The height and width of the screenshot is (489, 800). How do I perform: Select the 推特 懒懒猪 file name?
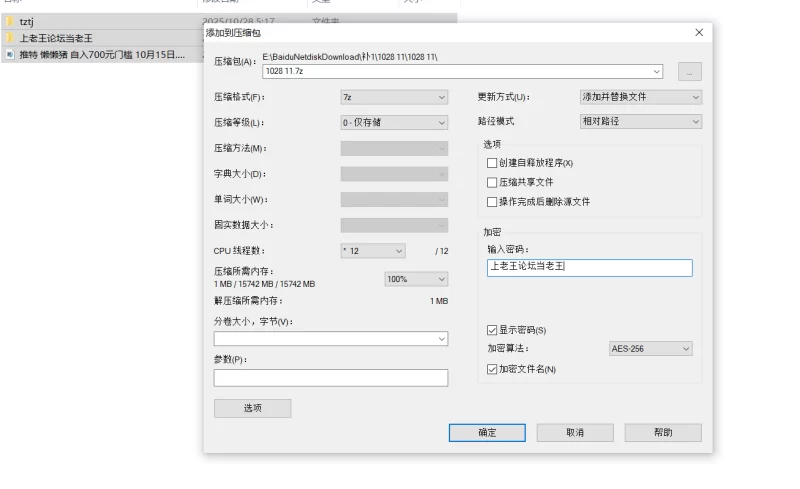click(102, 55)
